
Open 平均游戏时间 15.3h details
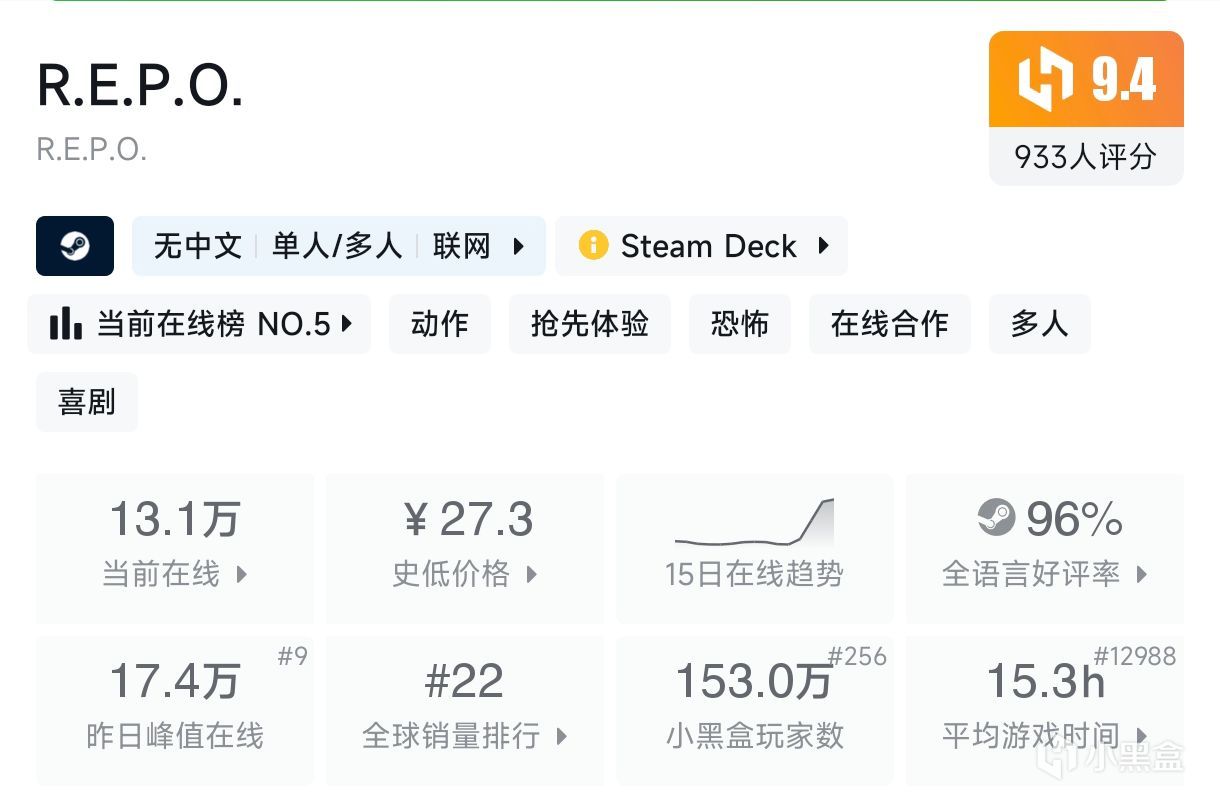(1045, 710)
